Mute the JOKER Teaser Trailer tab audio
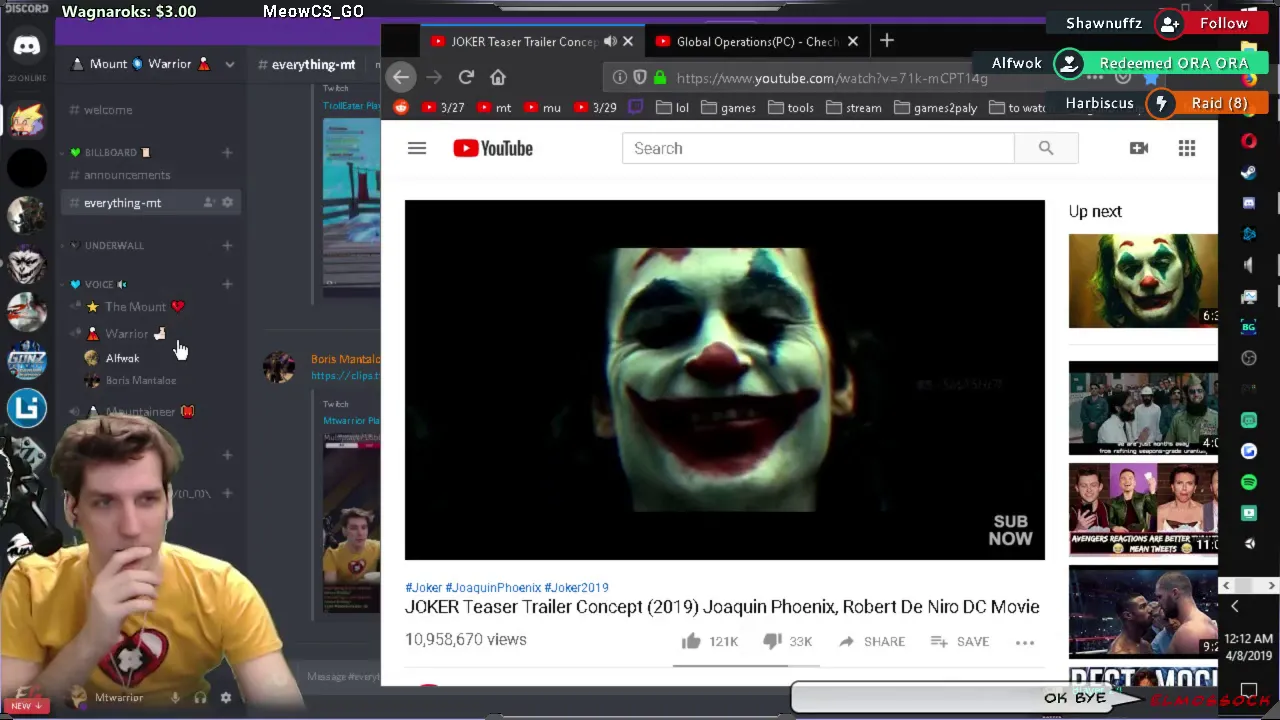 click(x=609, y=41)
